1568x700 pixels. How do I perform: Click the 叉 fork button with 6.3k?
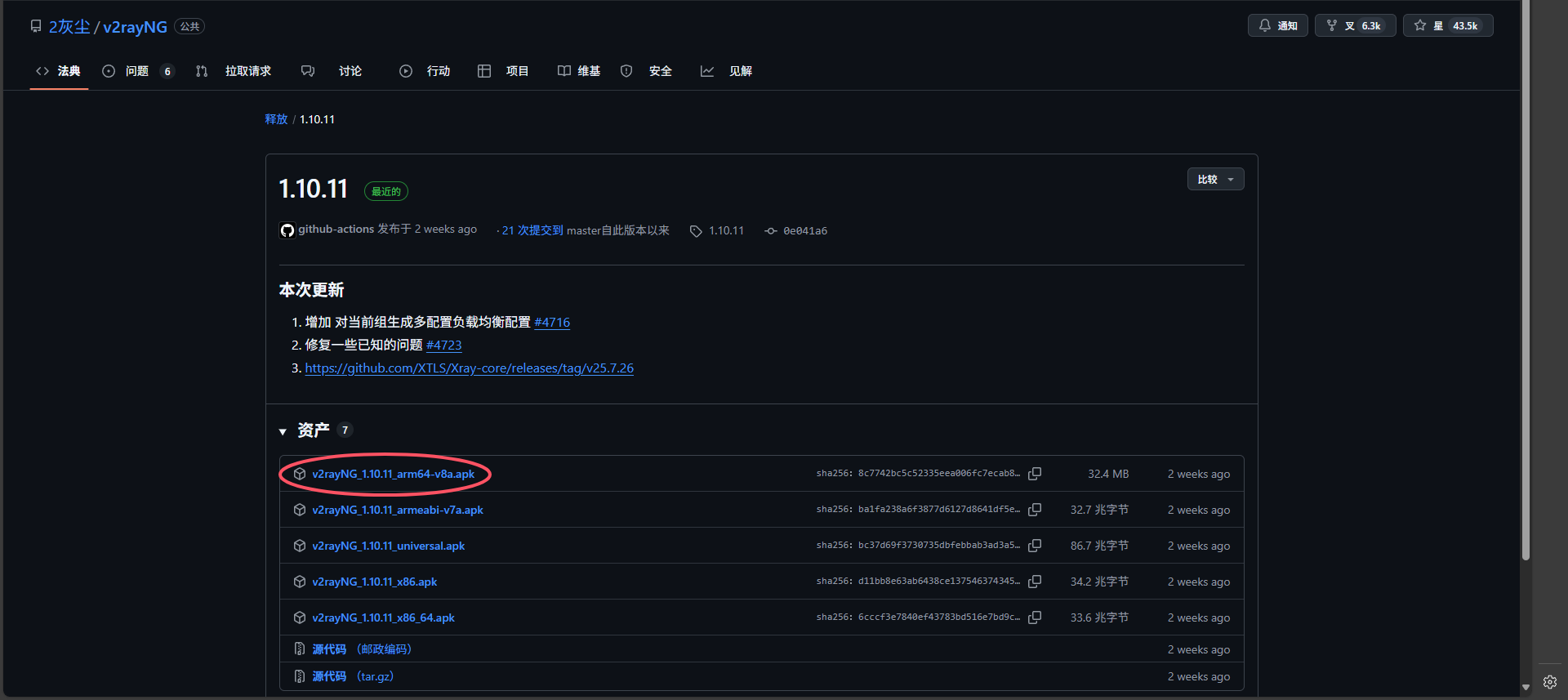[1356, 25]
